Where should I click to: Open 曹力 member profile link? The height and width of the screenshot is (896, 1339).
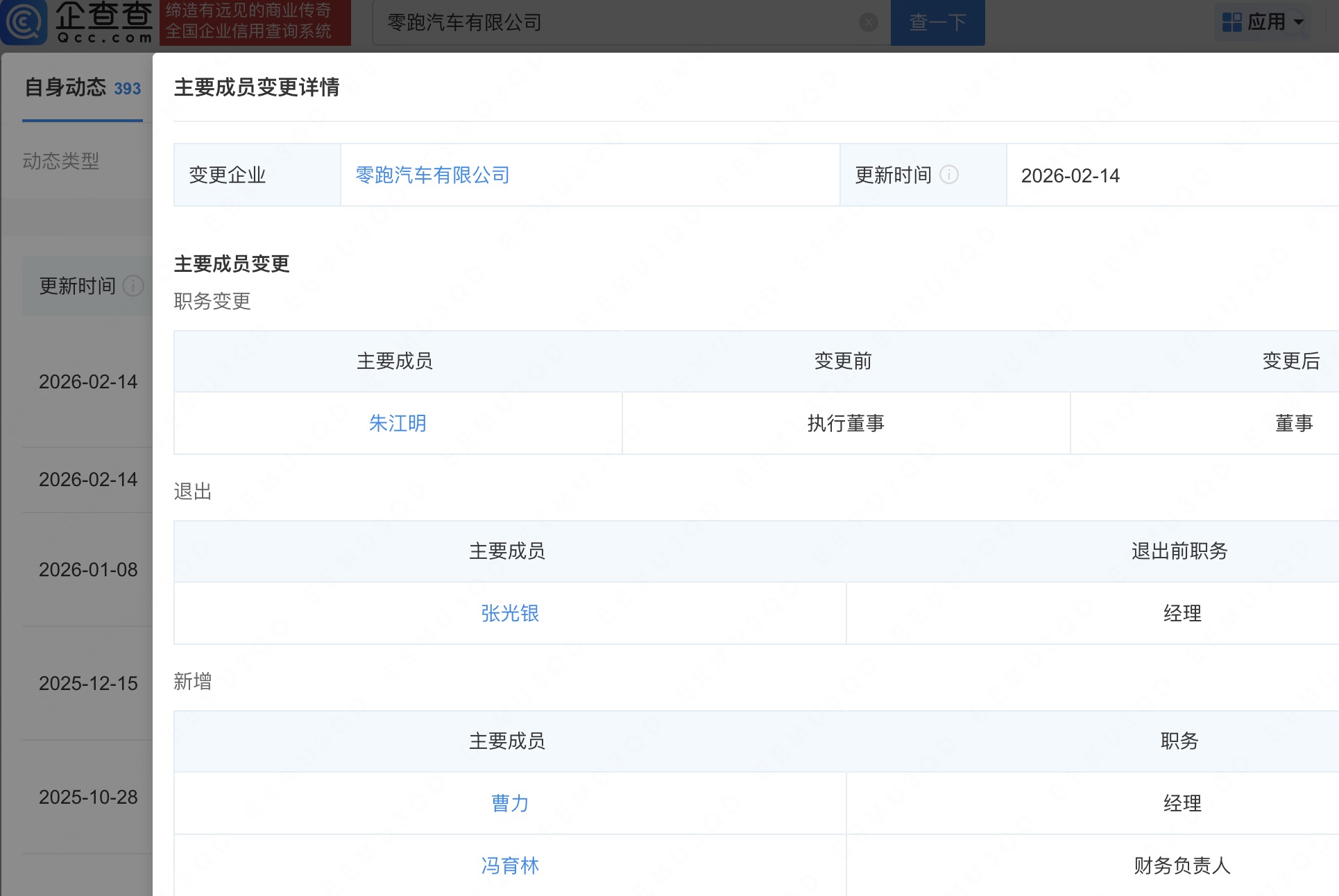510,803
